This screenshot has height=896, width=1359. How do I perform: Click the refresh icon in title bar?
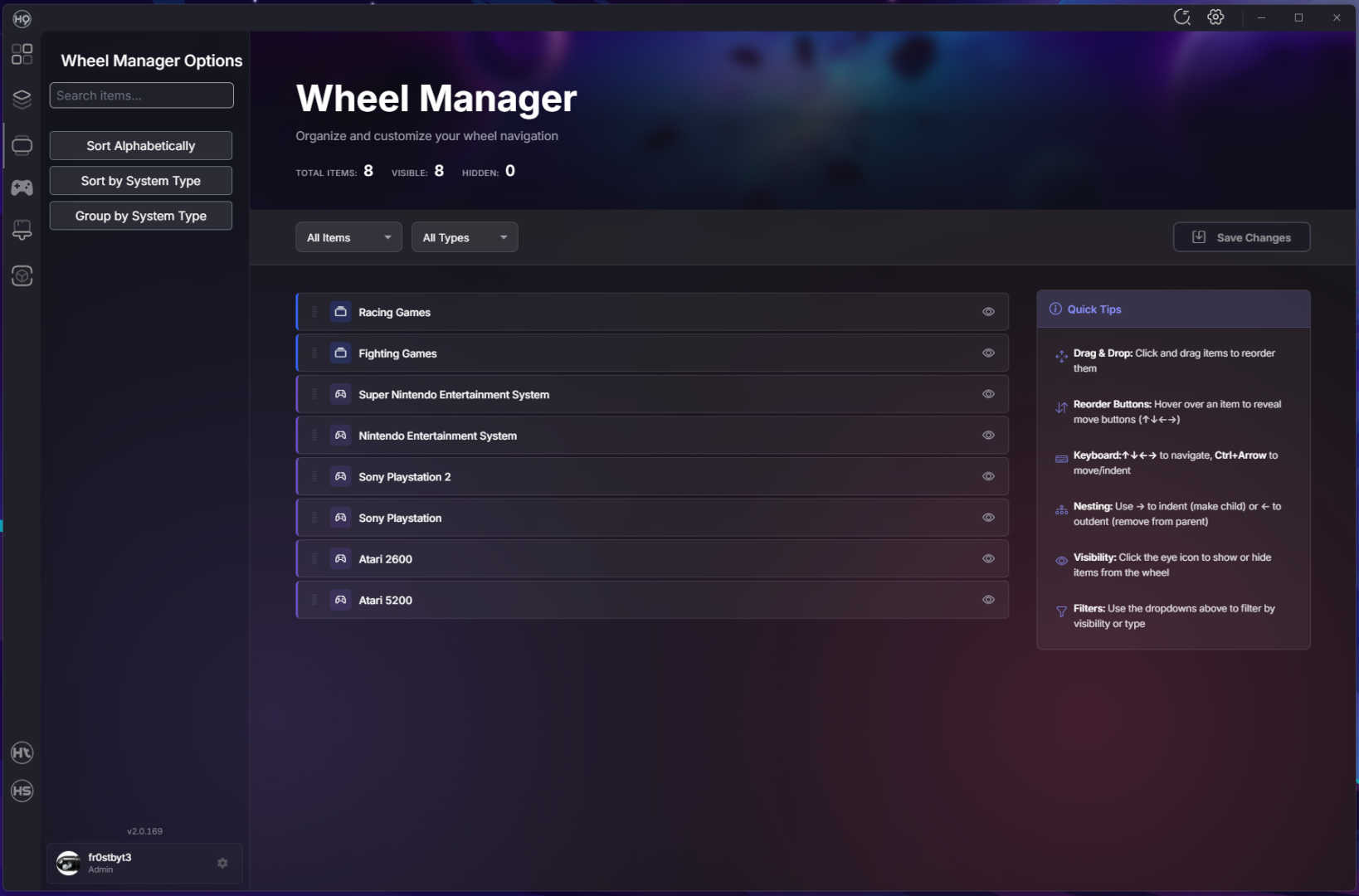[x=1181, y=17]
